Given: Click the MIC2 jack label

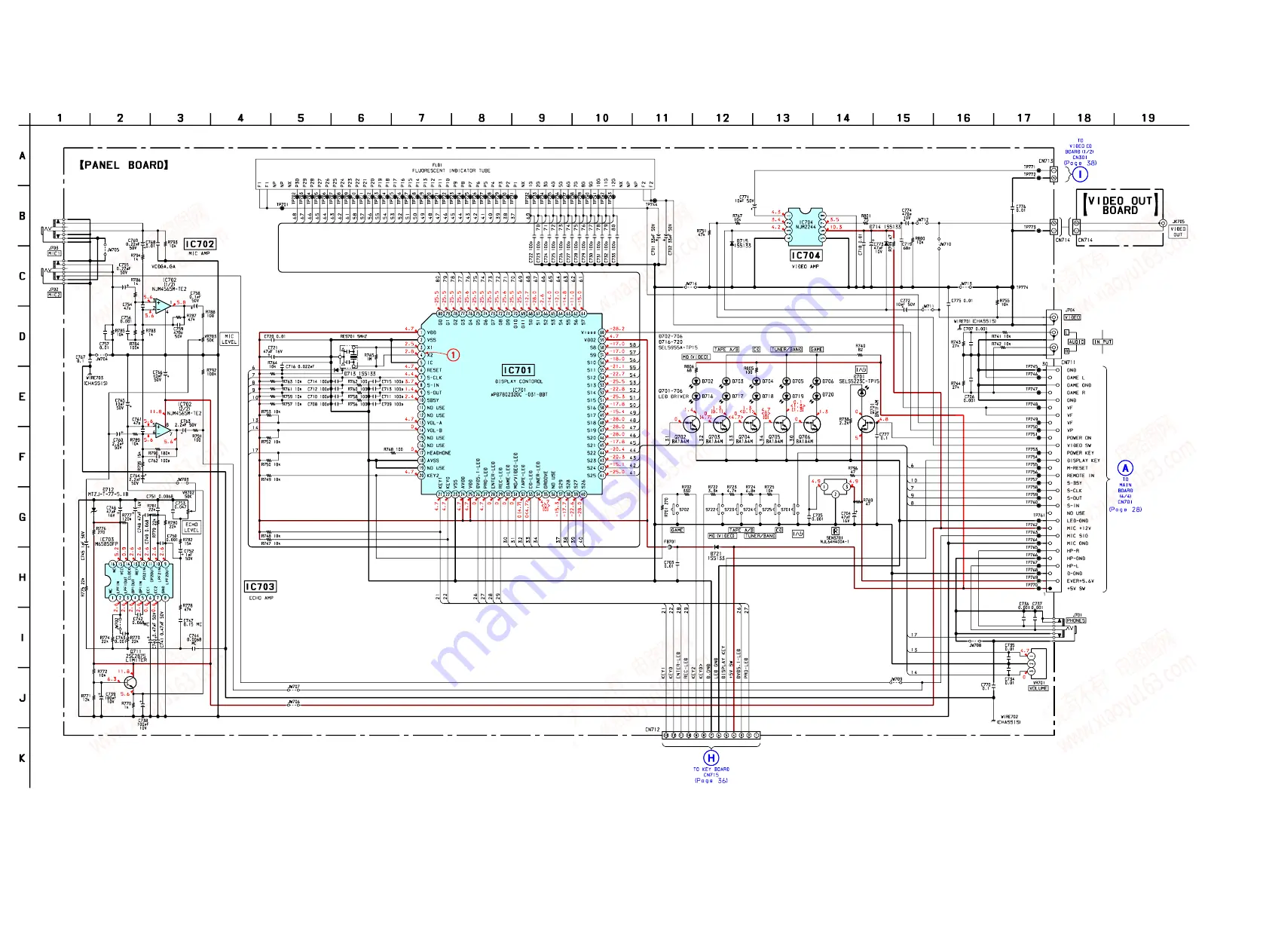Looking at the screenshot, I should tap(54, 295).
